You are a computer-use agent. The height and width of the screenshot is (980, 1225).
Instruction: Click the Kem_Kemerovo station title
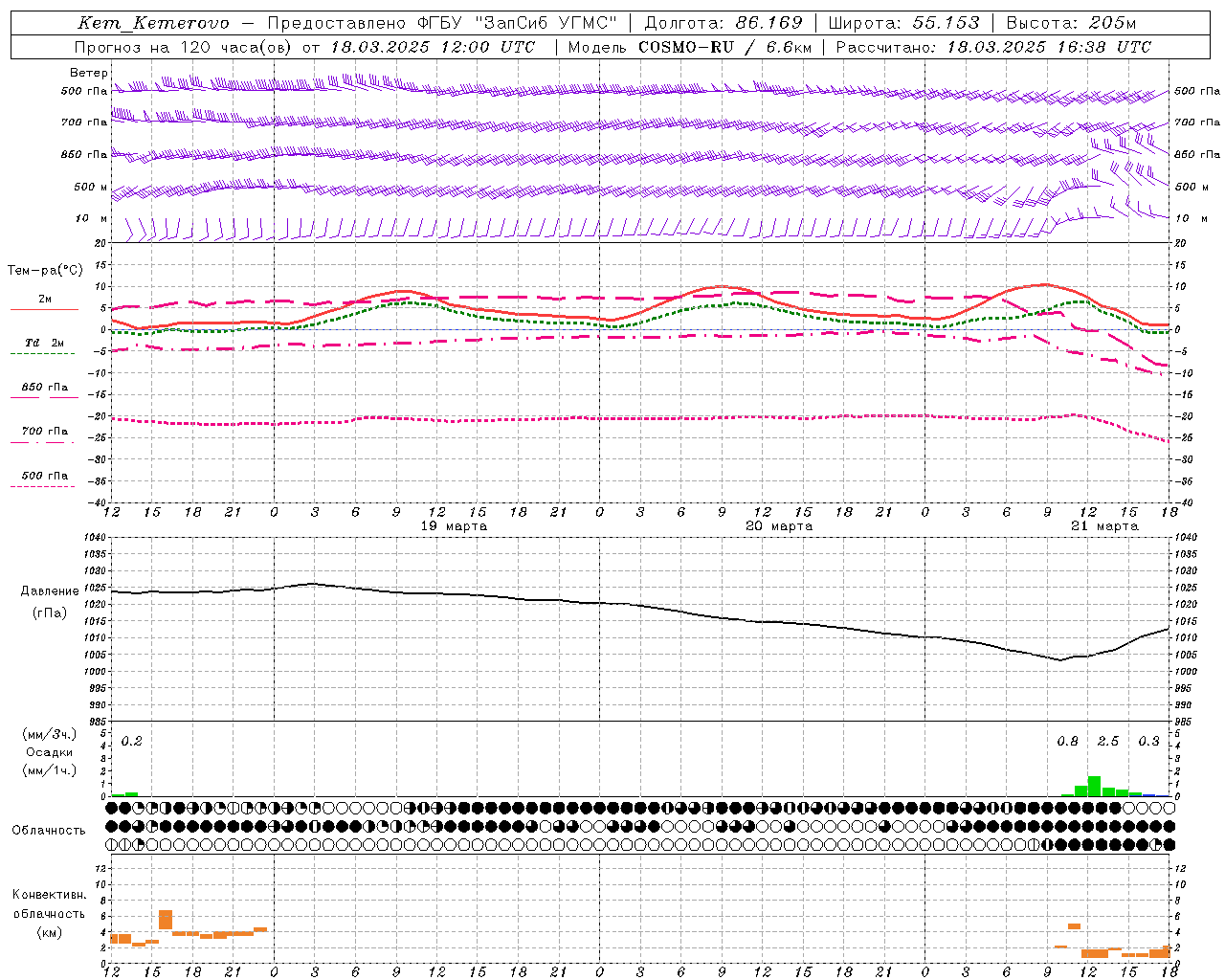pyautogui.click(x=153, y=23)
